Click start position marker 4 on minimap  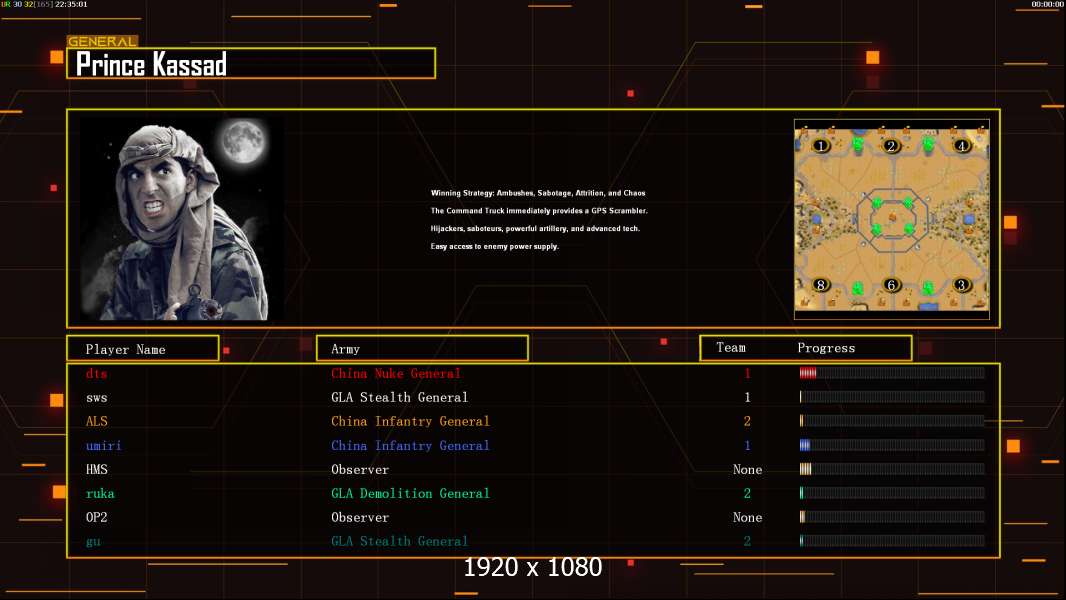[x=961, y=145]
